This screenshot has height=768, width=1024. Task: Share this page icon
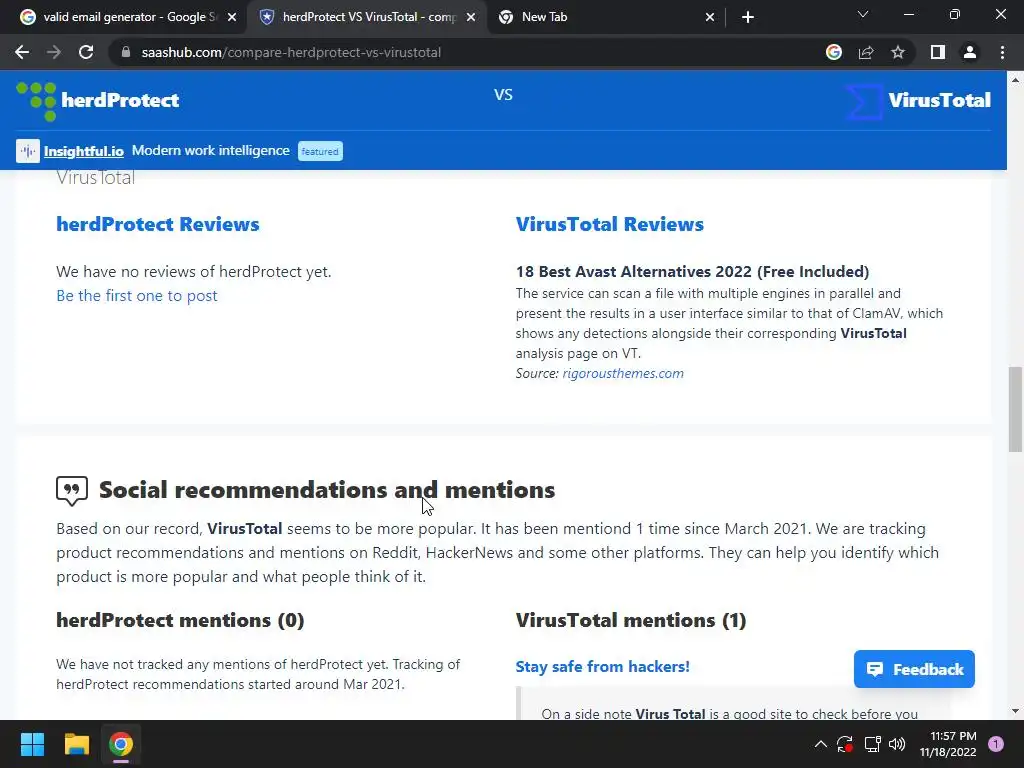click(x=866, y=52)
